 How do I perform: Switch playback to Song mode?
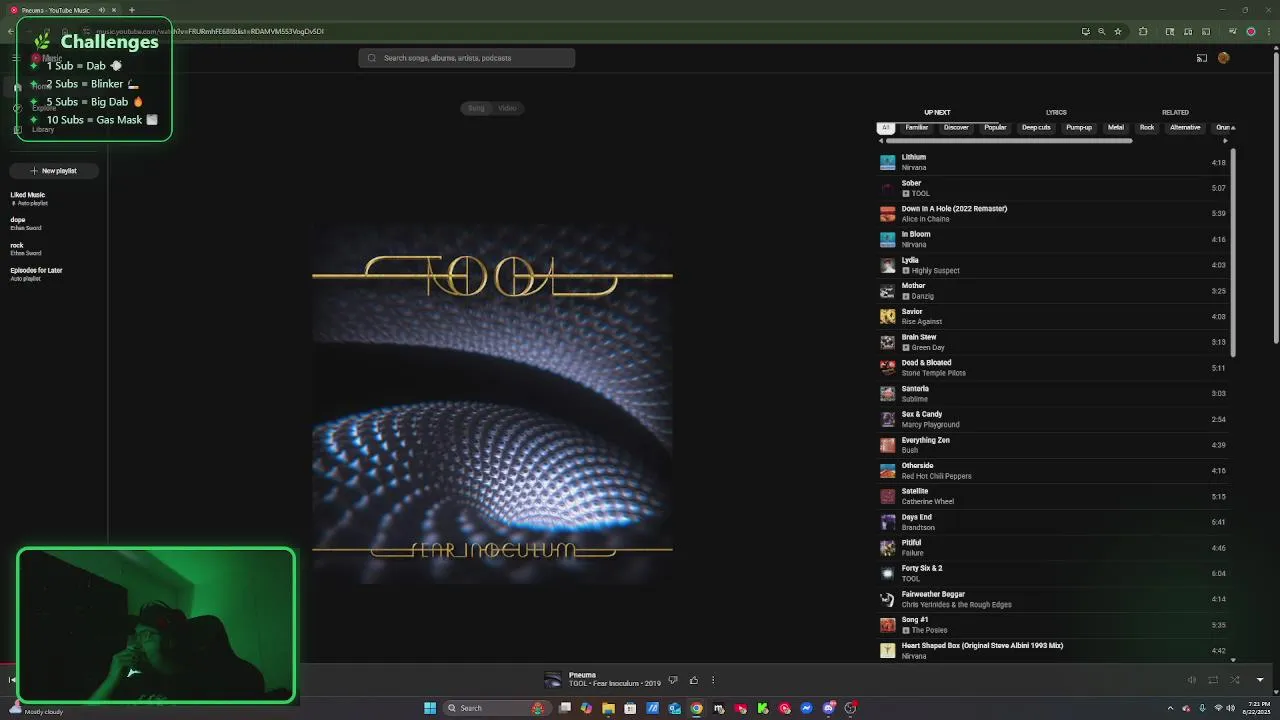point(477,108)
